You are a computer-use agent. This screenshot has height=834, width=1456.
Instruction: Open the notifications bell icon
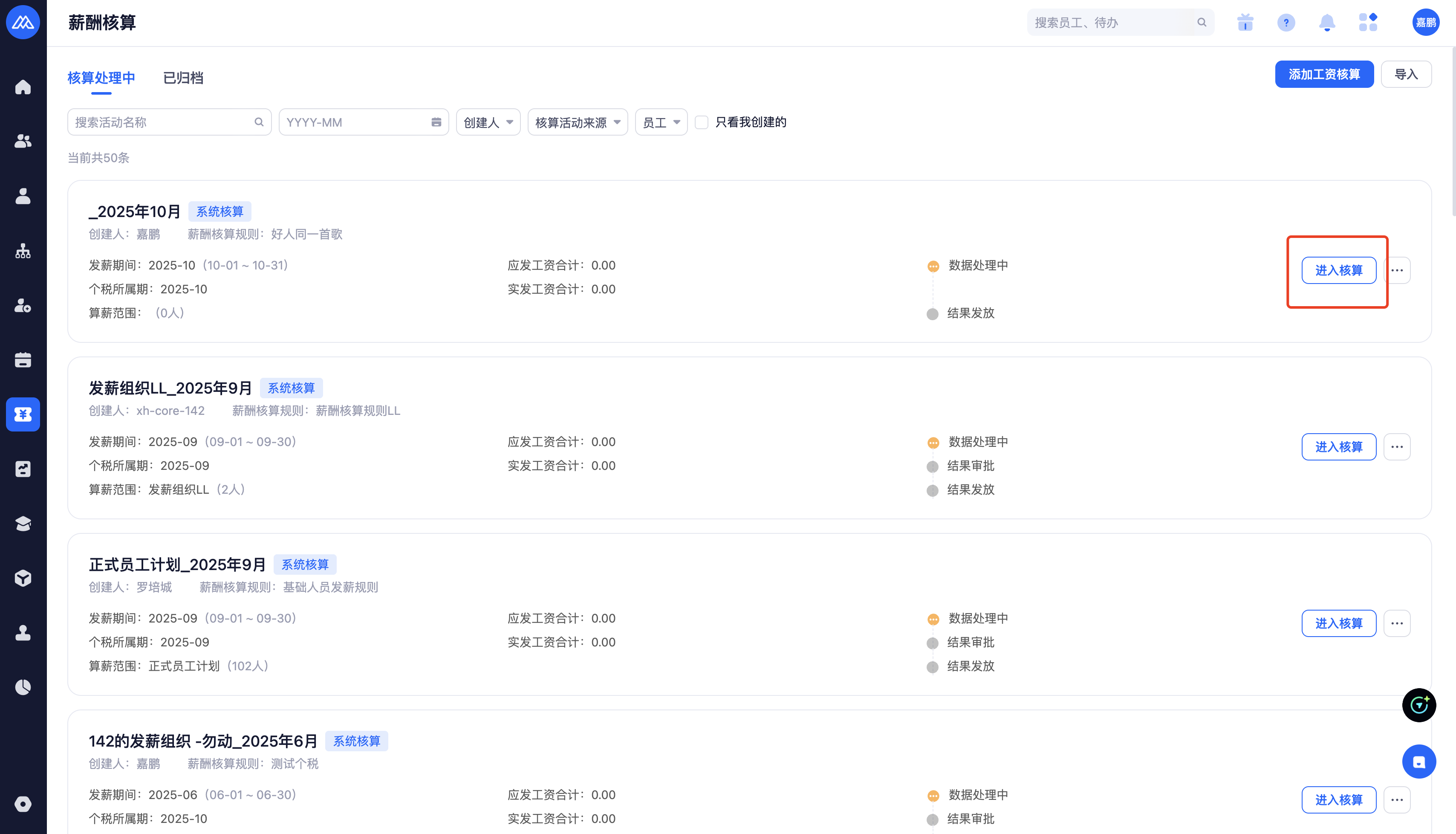click(1326, 23)
